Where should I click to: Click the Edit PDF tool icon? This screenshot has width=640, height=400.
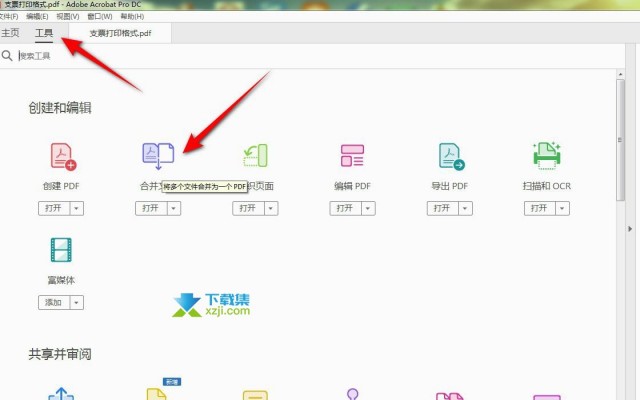pos(352,156)
